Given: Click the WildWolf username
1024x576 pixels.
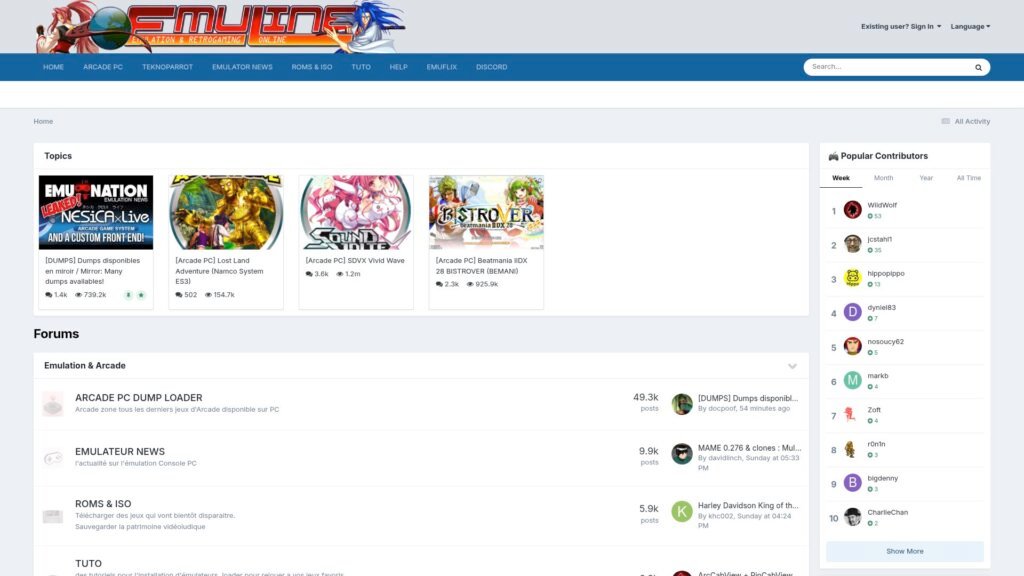Looking at the screenshot, I should pyautogui.click(x=882, y=205).
